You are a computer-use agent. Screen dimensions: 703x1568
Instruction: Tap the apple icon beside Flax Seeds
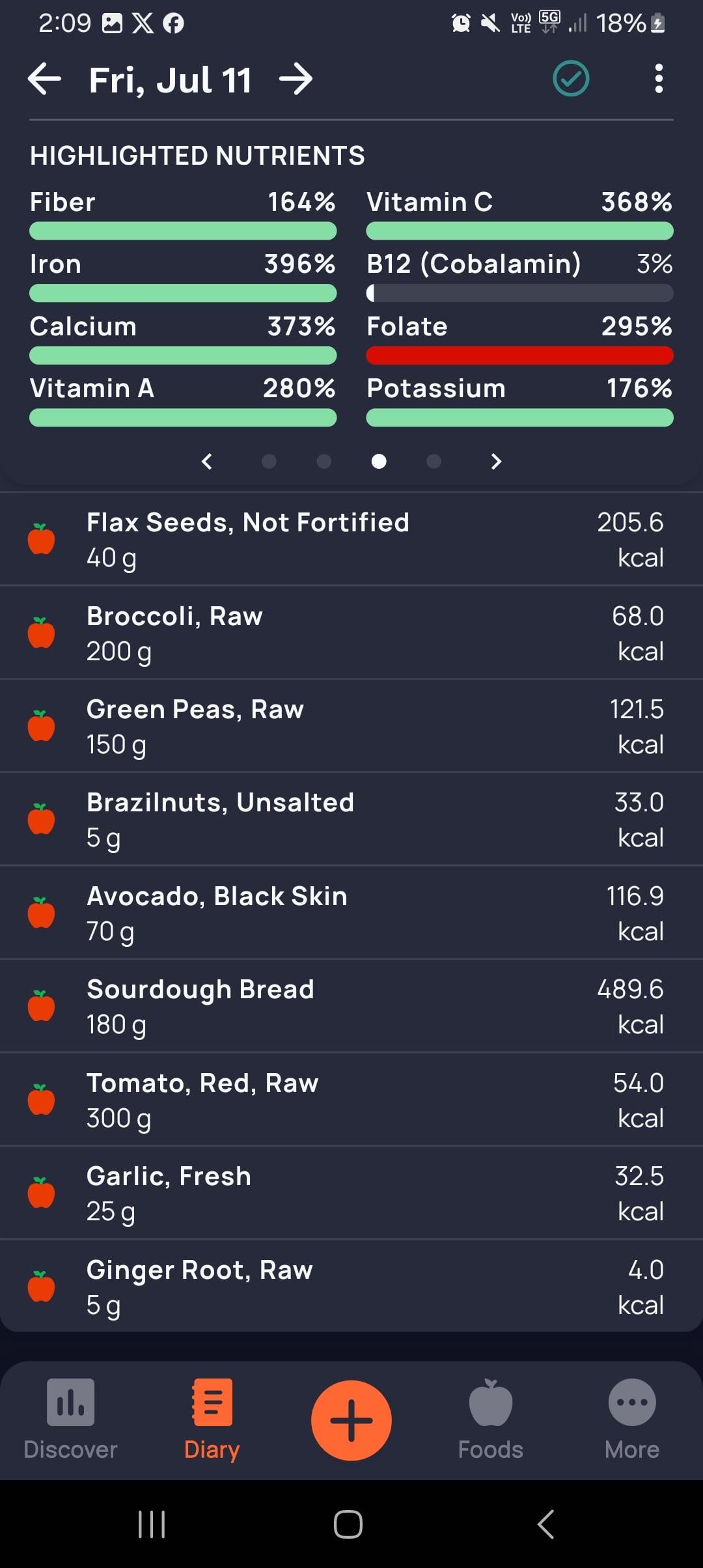[x=41, y=539]
